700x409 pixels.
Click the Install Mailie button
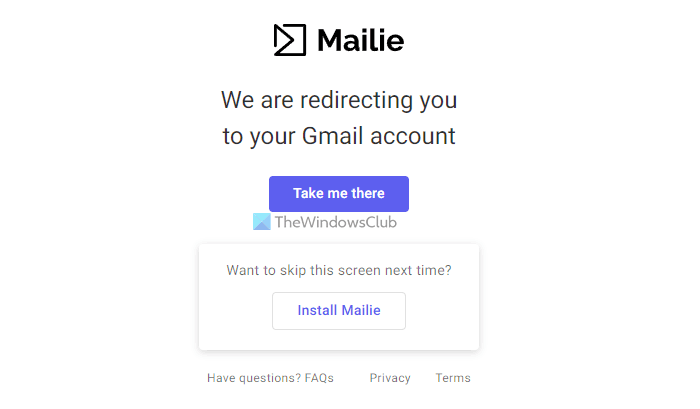pos(339,310)
